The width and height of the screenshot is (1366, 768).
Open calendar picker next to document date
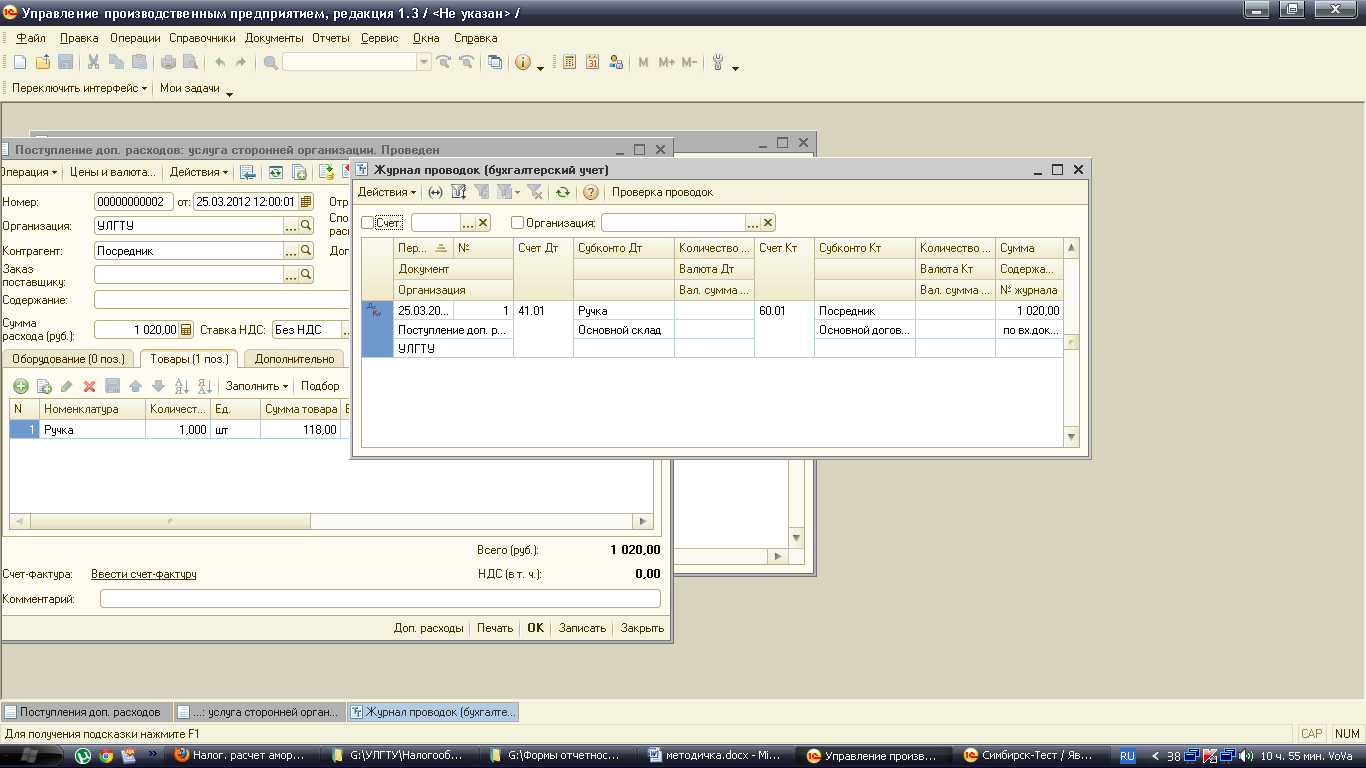(306, 201)
